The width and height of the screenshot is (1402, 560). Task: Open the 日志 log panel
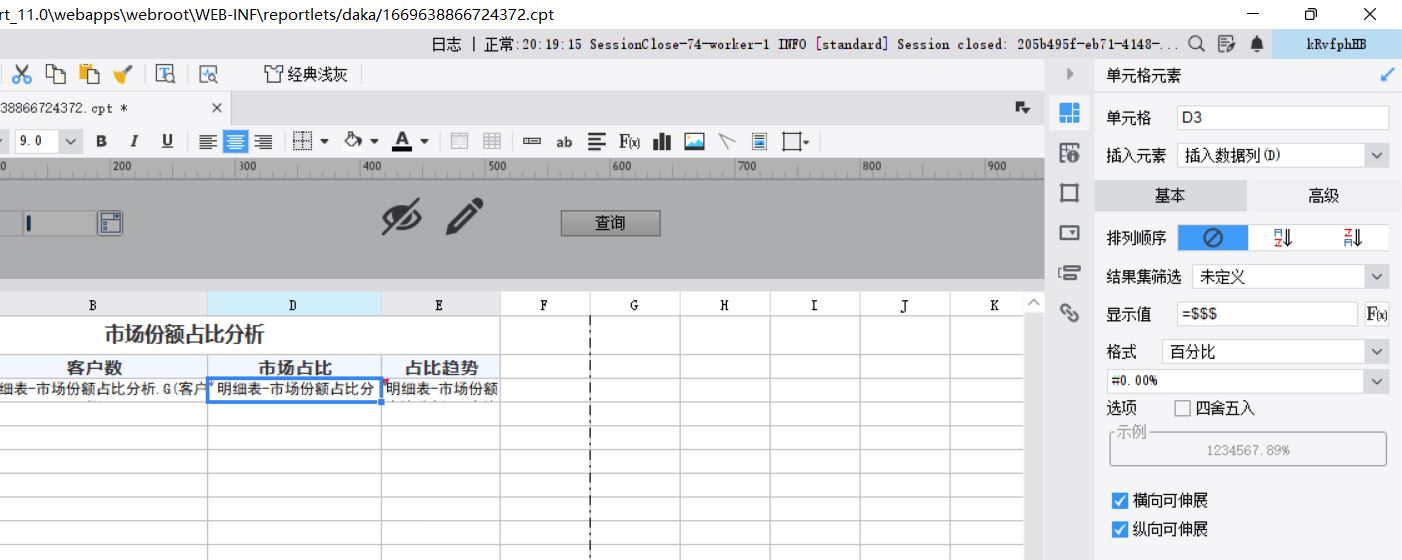pos(446,44)
